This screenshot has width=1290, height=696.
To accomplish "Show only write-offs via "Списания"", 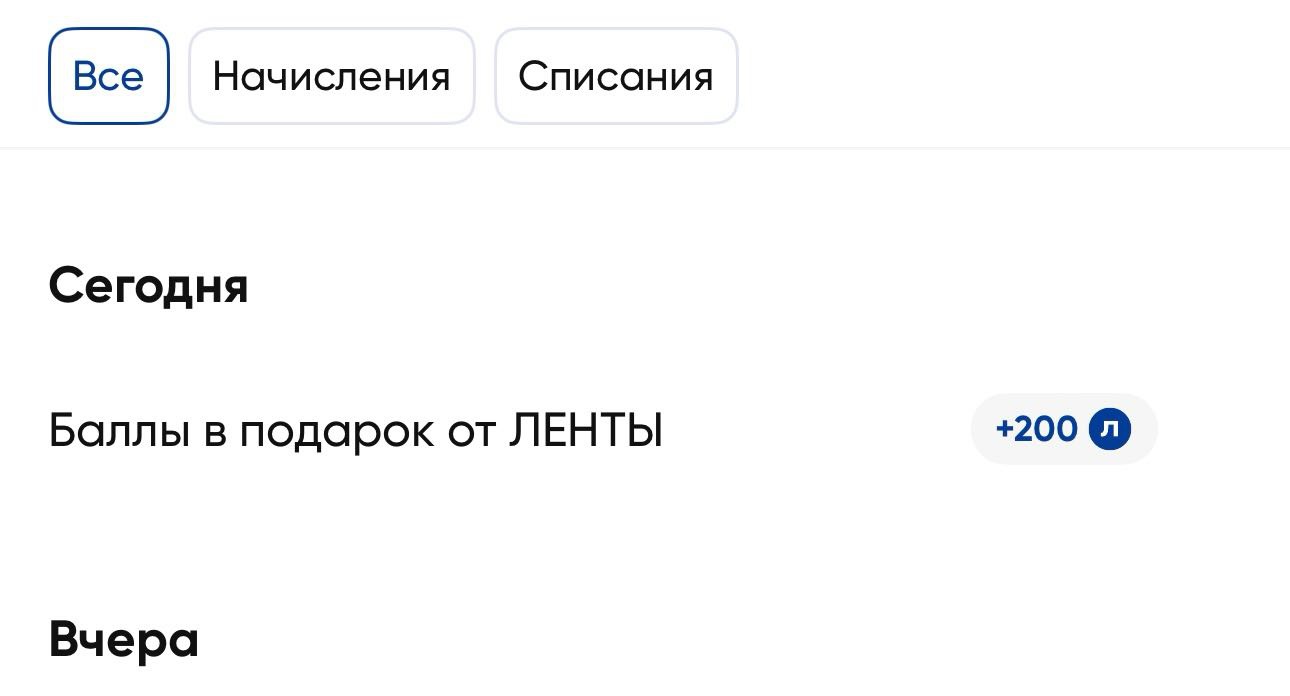I will (x=616, y=76).
